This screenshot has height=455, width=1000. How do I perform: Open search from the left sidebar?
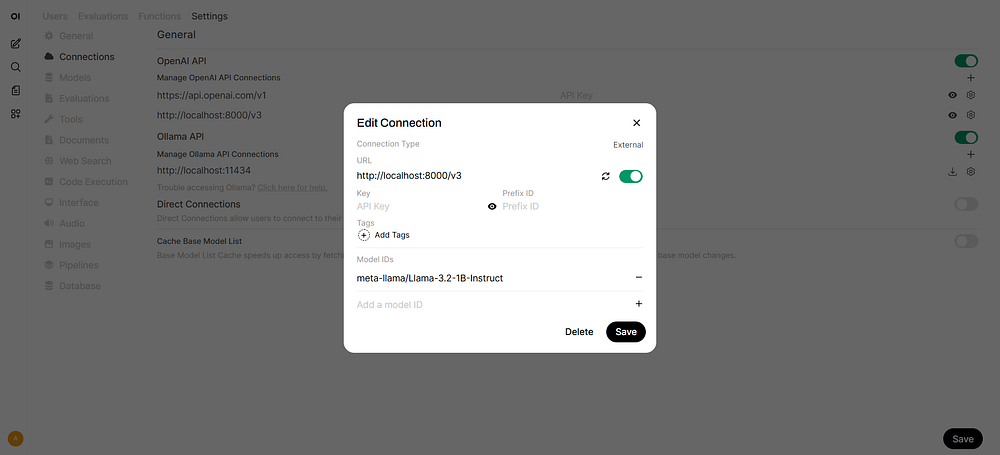point(16,67)
